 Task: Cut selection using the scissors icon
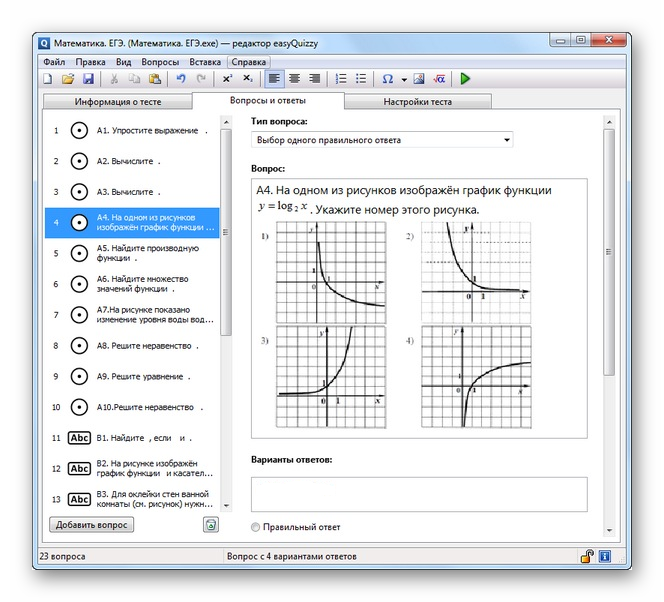[114, 79]
